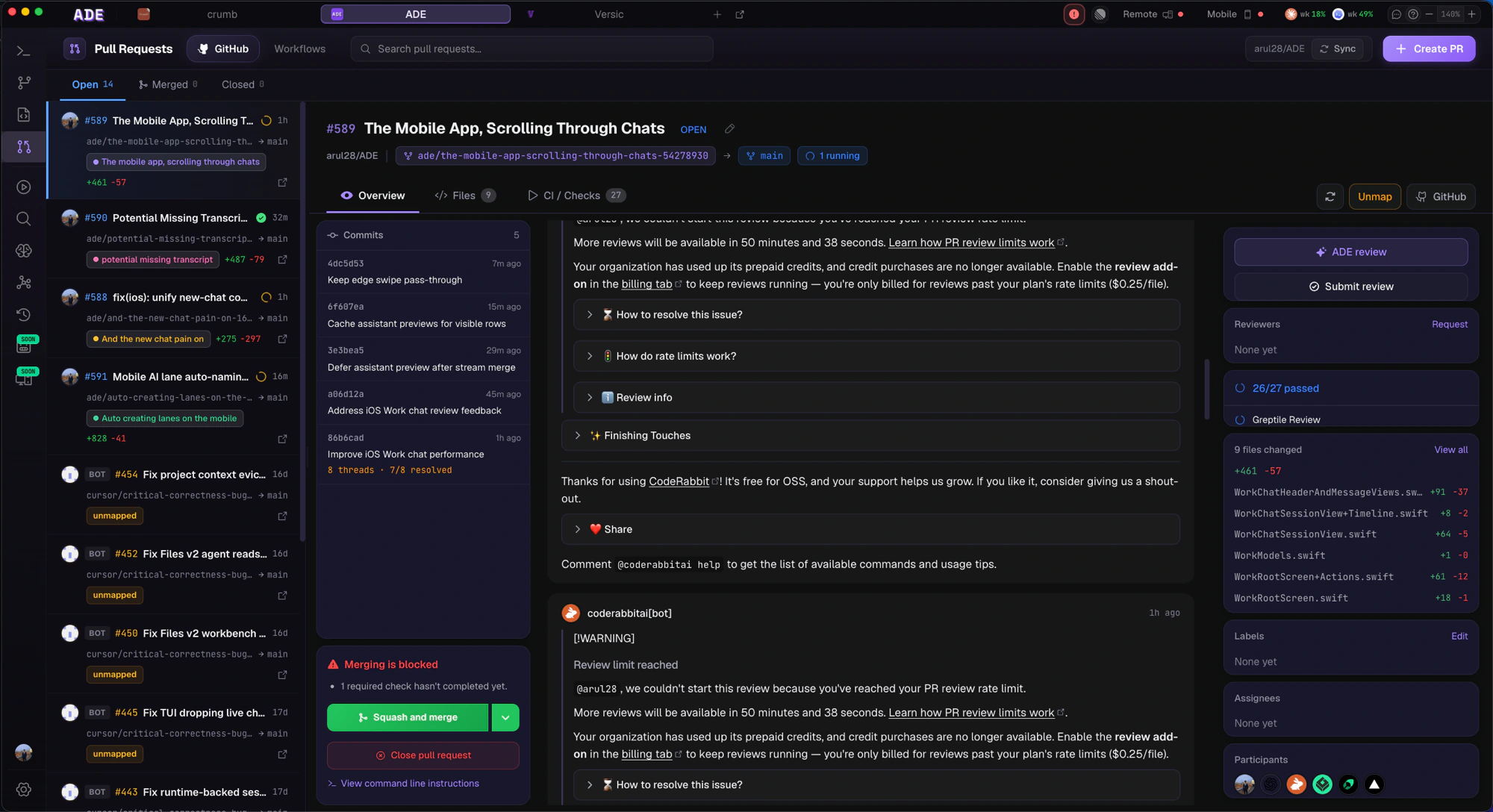Open PR #589 externally from its list row

(x=282, y=183)
